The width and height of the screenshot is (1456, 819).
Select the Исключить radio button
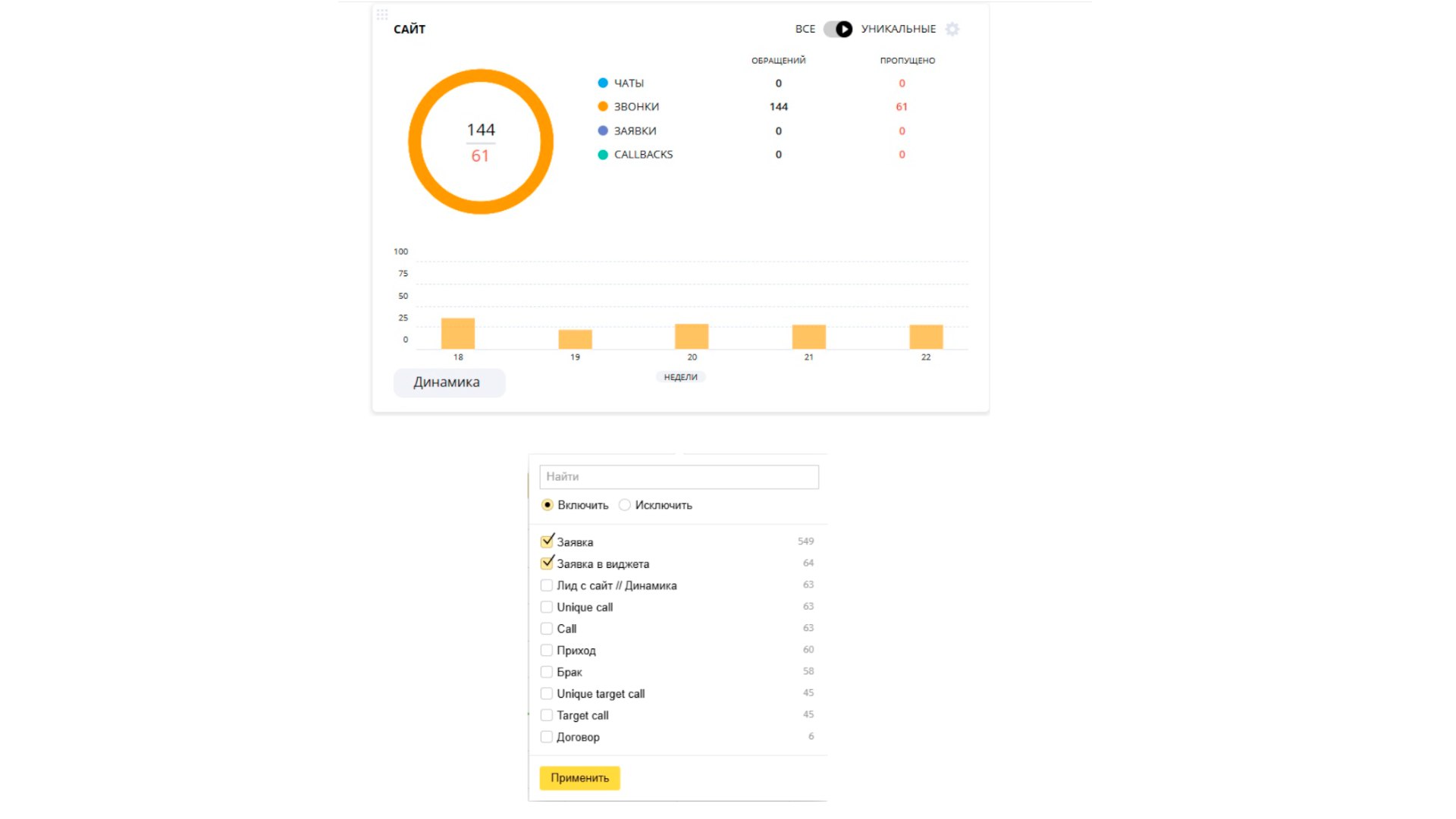pos(624,505)
